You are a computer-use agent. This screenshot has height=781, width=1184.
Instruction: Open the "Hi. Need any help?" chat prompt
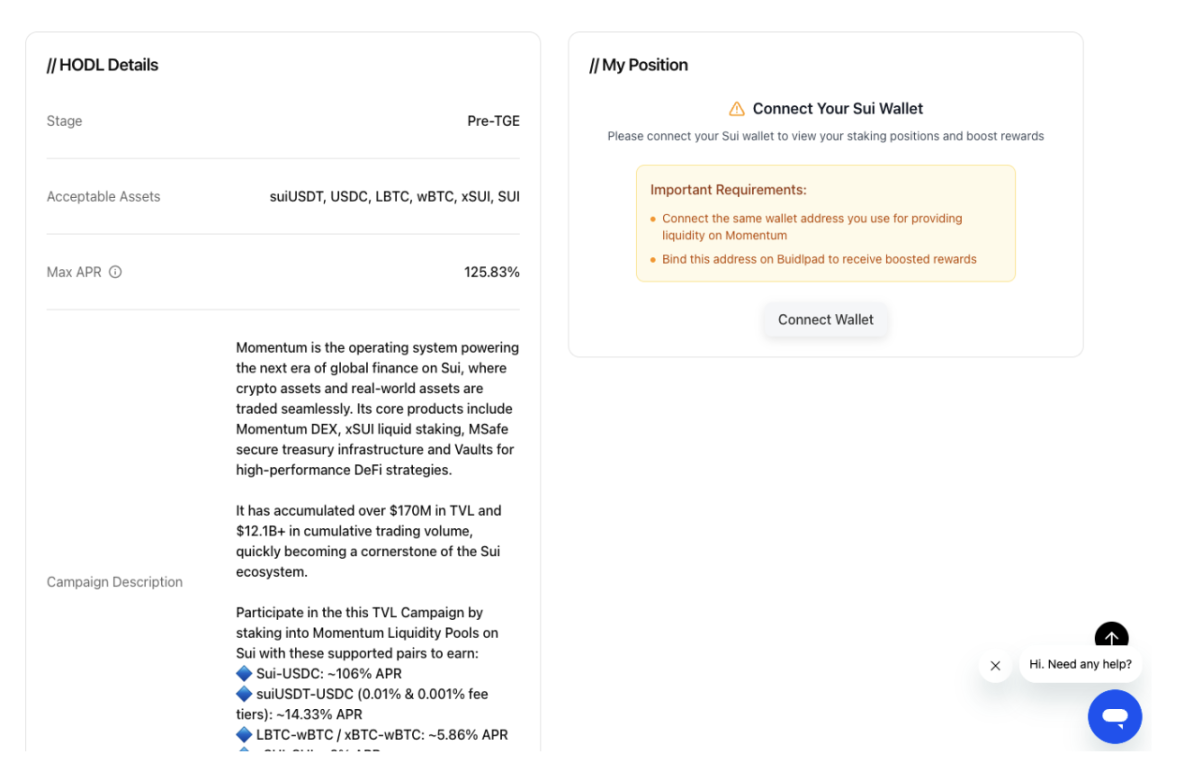coord(1080,664)
